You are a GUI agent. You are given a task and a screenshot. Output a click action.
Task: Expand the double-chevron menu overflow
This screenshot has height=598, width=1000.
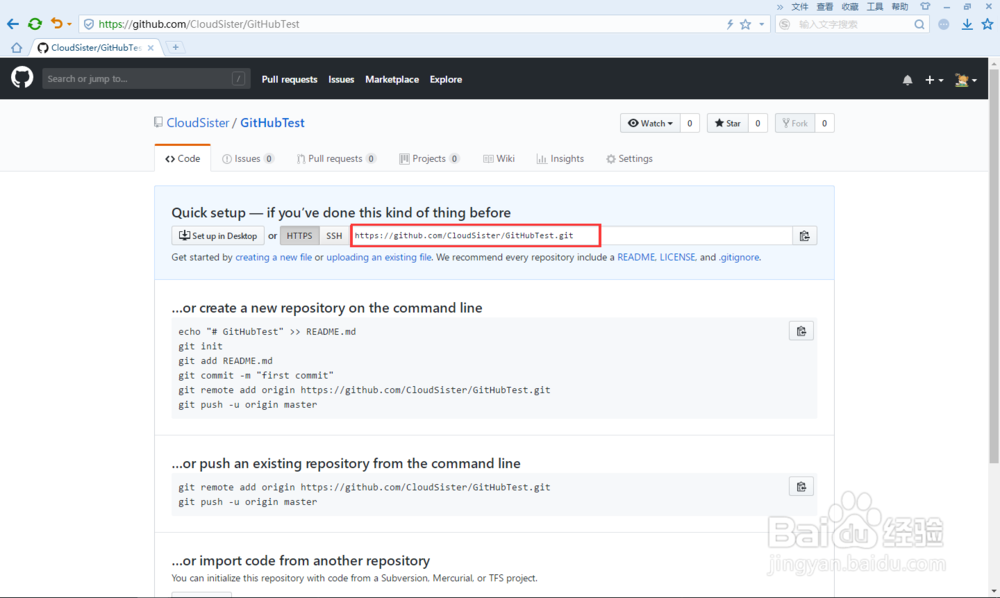[780, 7]
